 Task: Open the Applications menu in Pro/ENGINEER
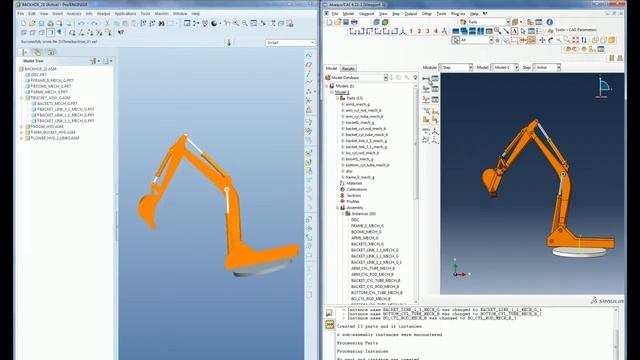click(x=125, y=13)
